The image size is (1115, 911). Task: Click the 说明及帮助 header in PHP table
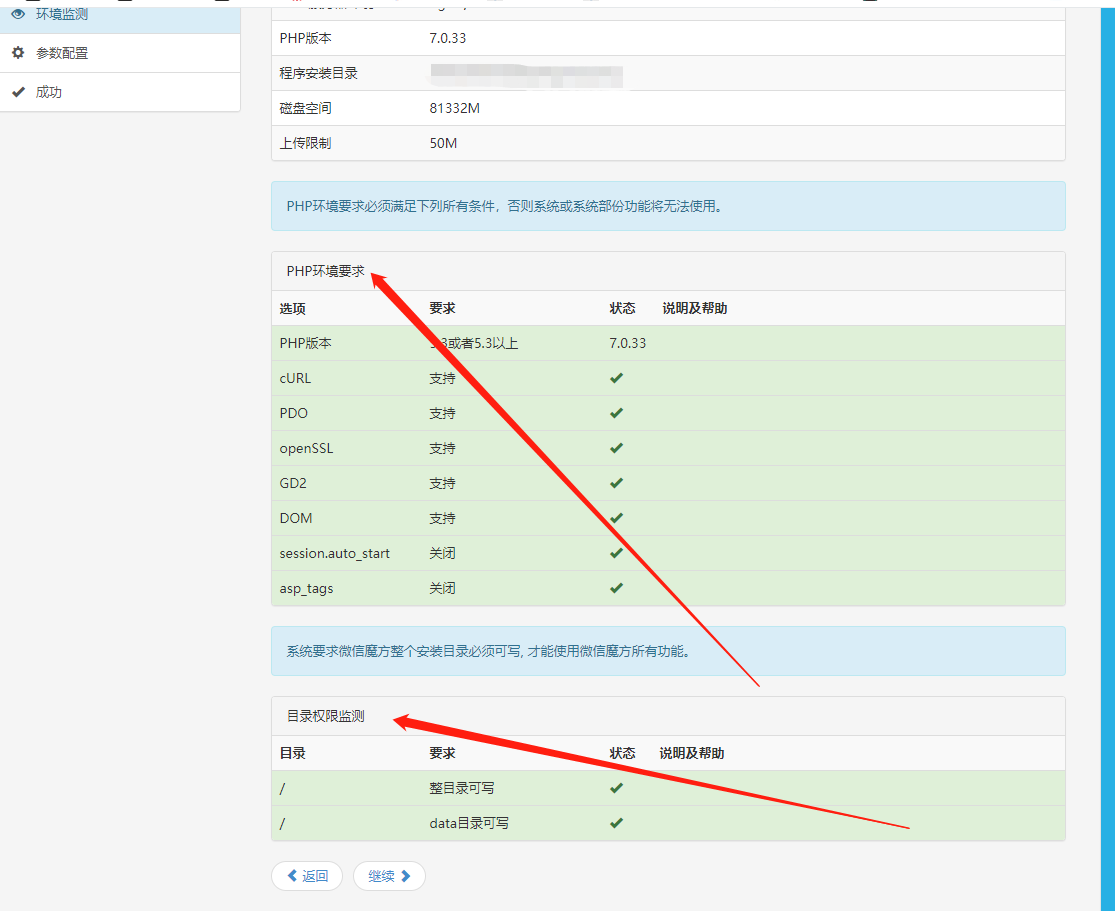click(x=695, y=309)
